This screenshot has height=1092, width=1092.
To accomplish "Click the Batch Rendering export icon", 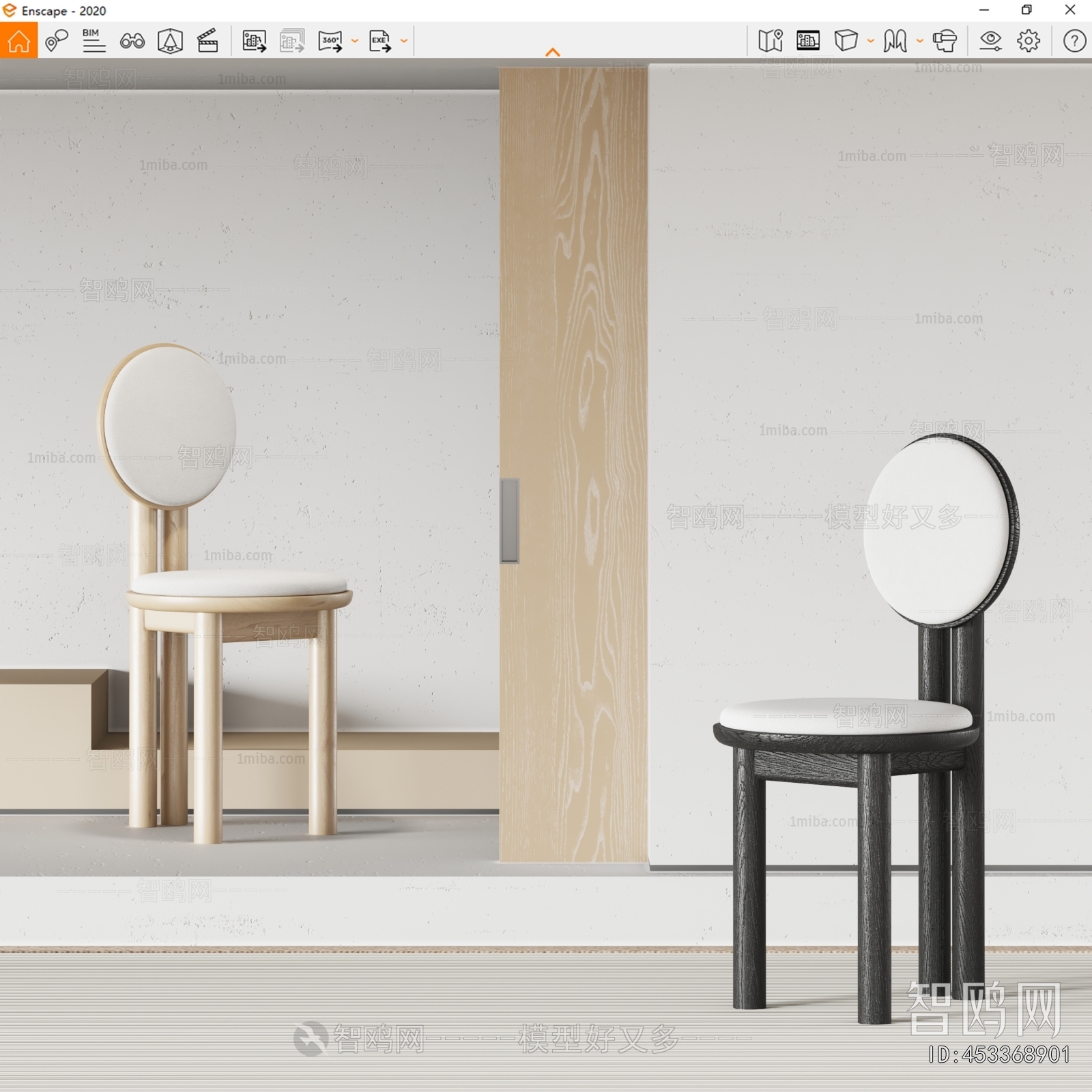I will [x=292, y=41].
